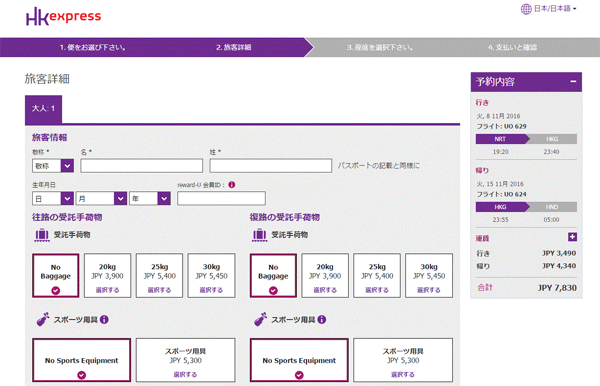Click the outbound baggage suitcase icon
The height and width of the screenshot is (386, 600).
coord(42,235)
